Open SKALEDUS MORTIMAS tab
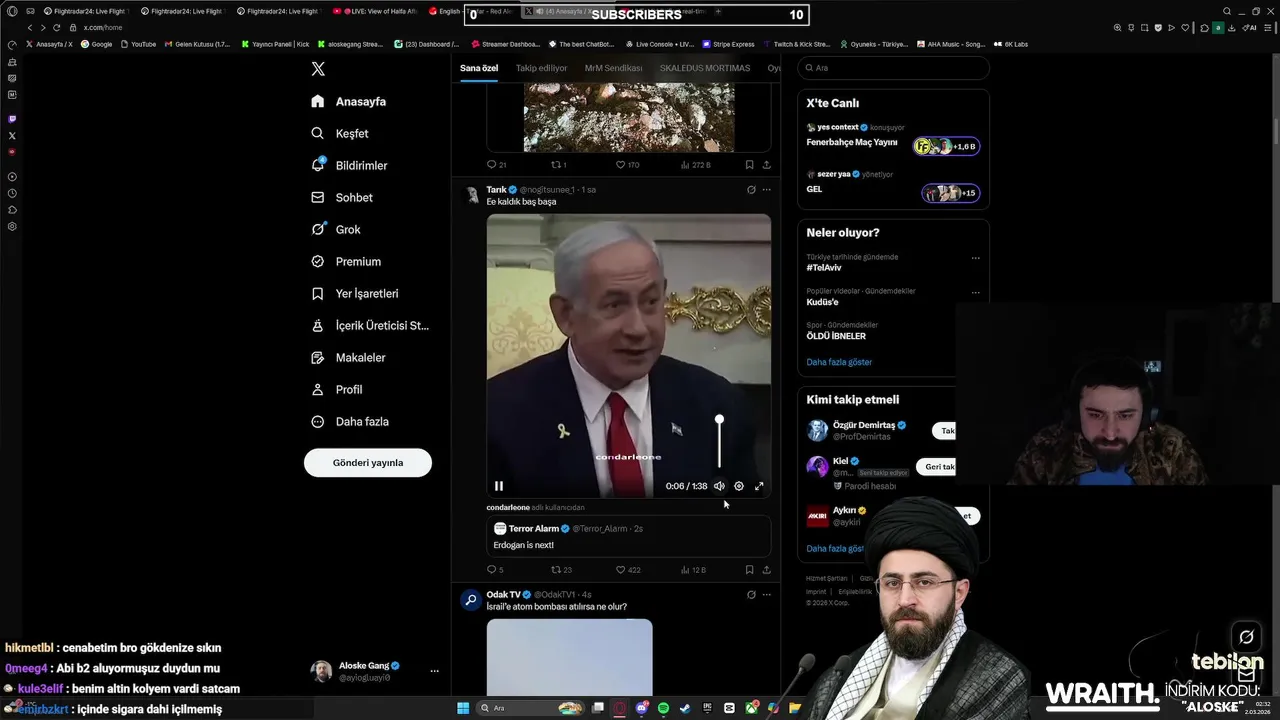Viewport: 1280px width, 720px height. click(x=704, y=68)
